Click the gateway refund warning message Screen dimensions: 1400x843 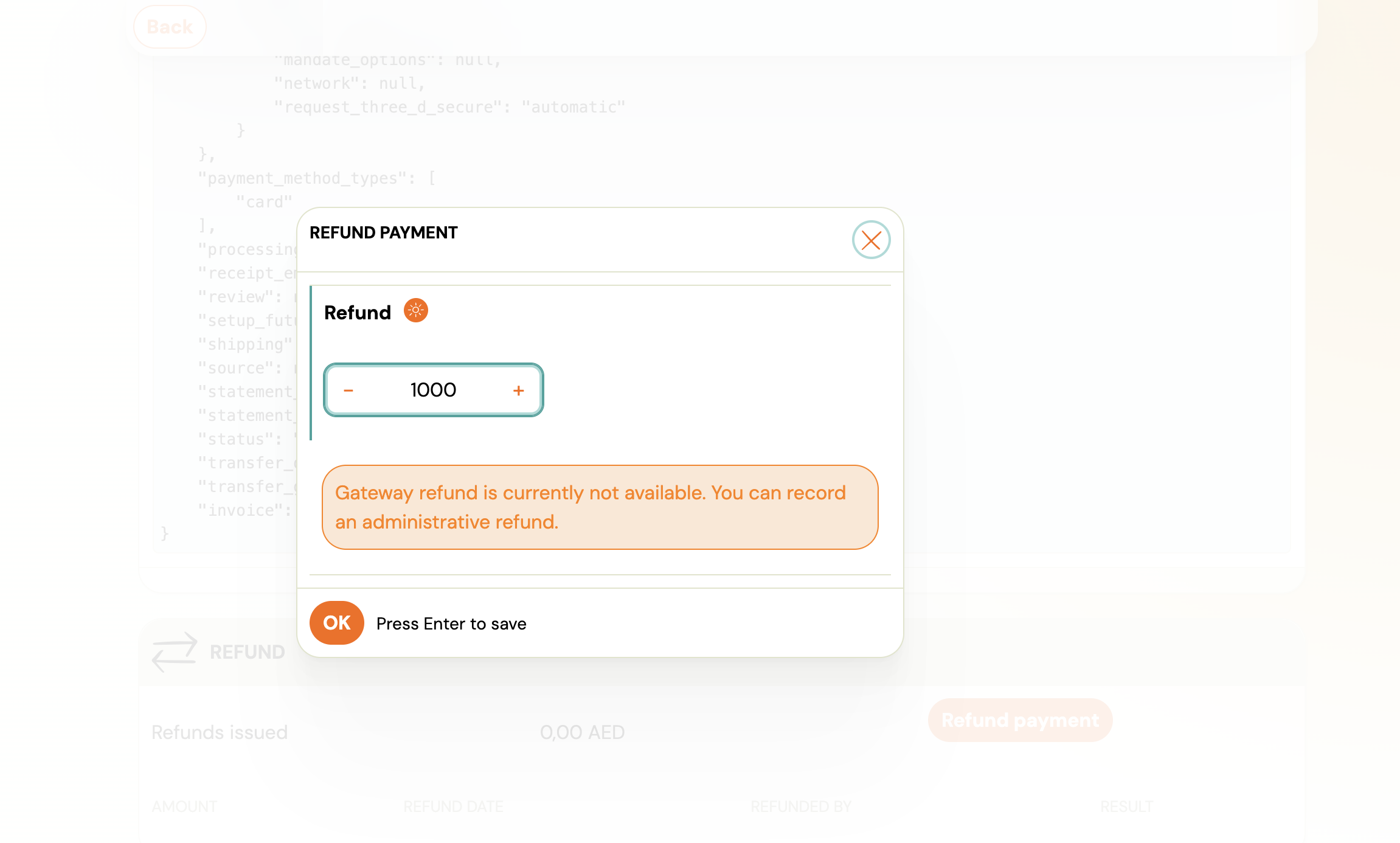coord(600,507)
